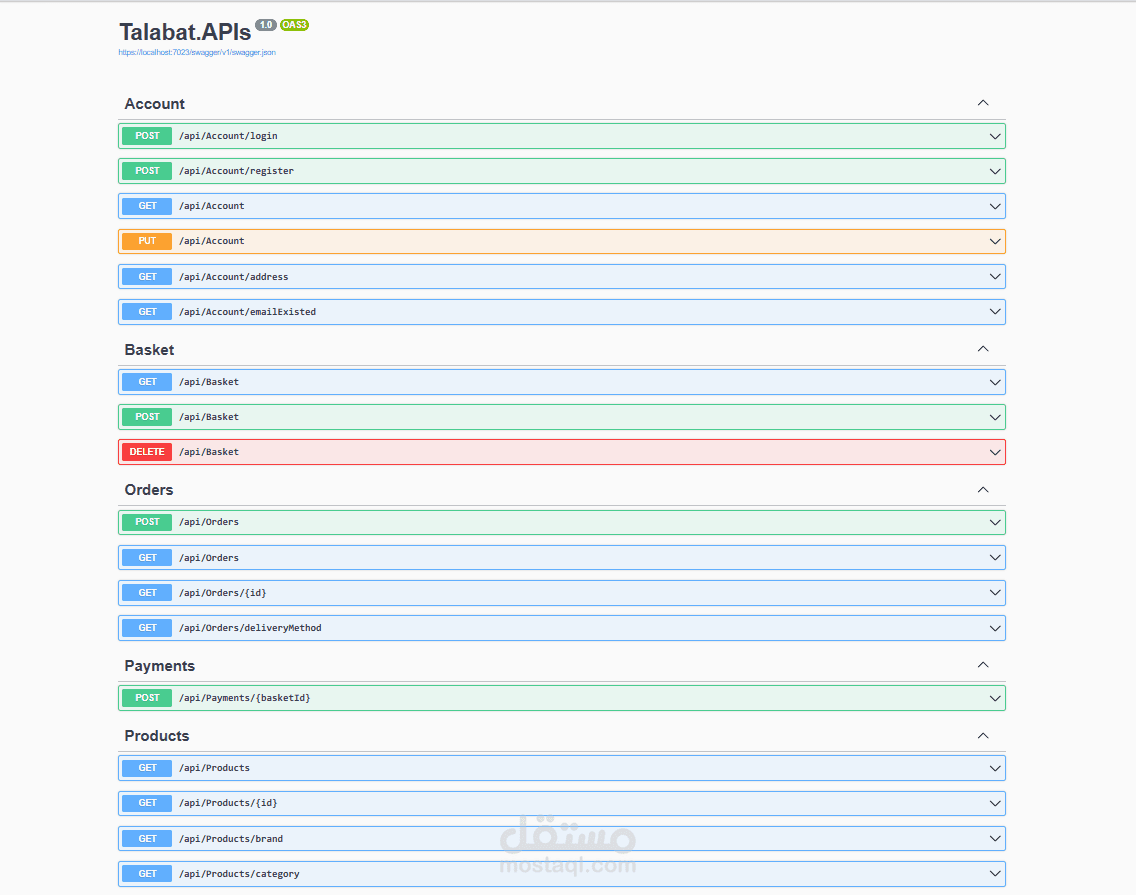Click the Basket section heading
This screenshot has height=895, width=1136.
coord(149,349)
